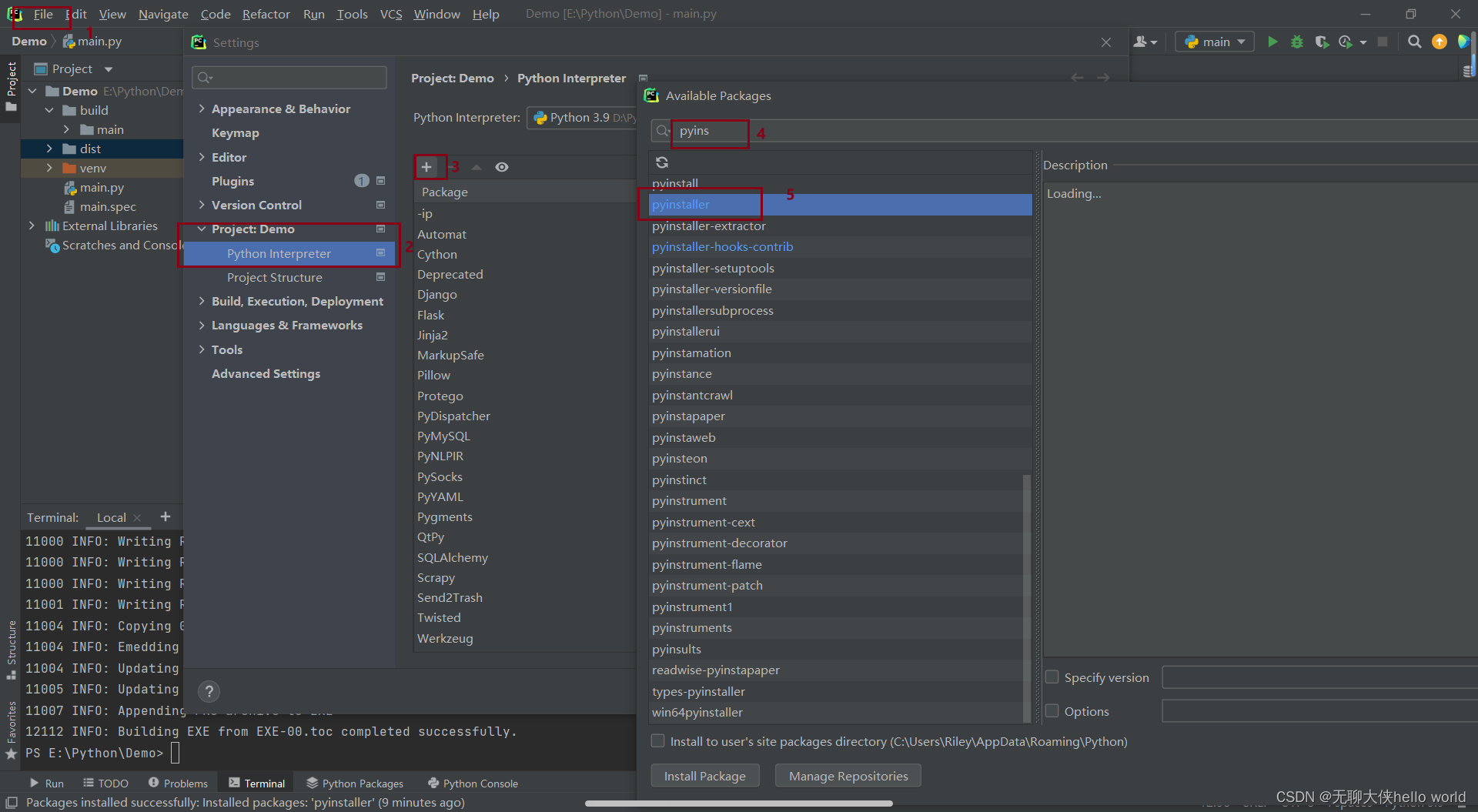This screenshot has width=1478, height=812.
Task: Click the back arrow in Settings header
Action: click(1078, 78)
